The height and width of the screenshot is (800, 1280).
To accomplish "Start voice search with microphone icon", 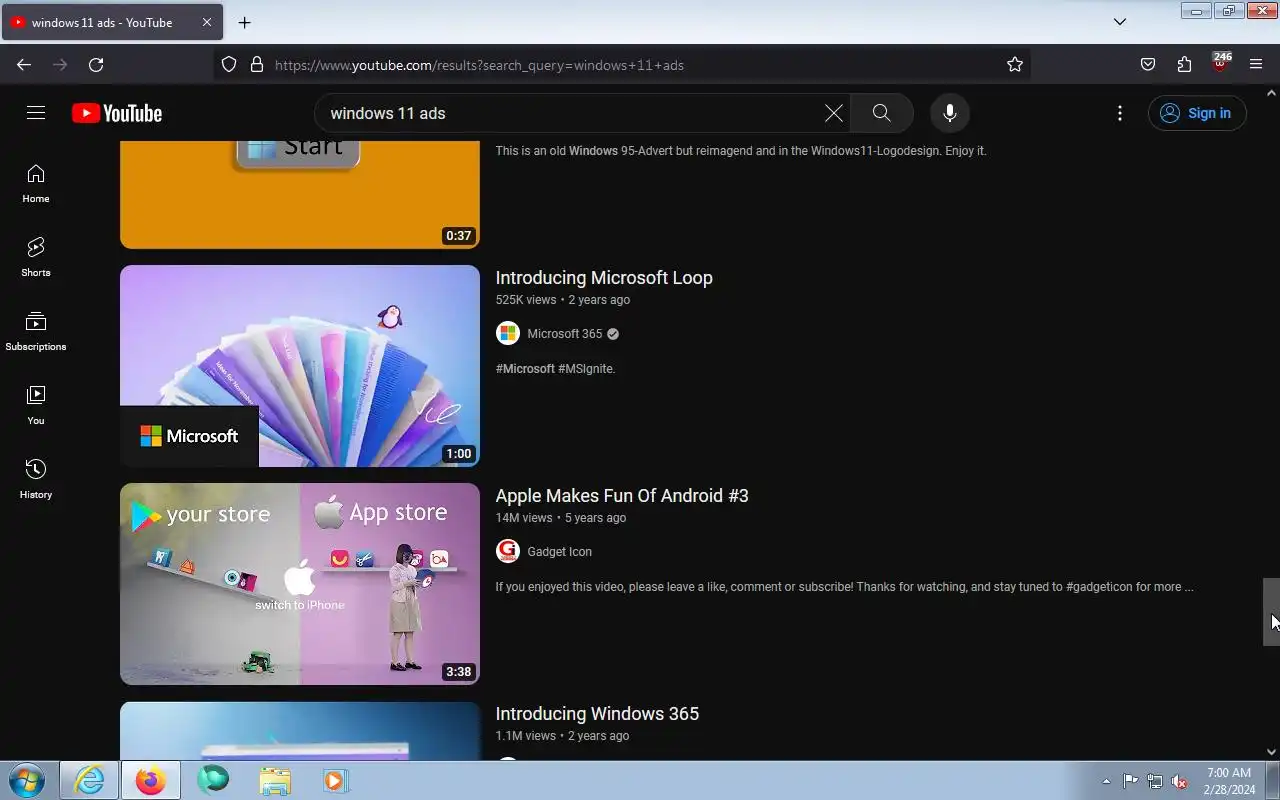I will (950, 113).
